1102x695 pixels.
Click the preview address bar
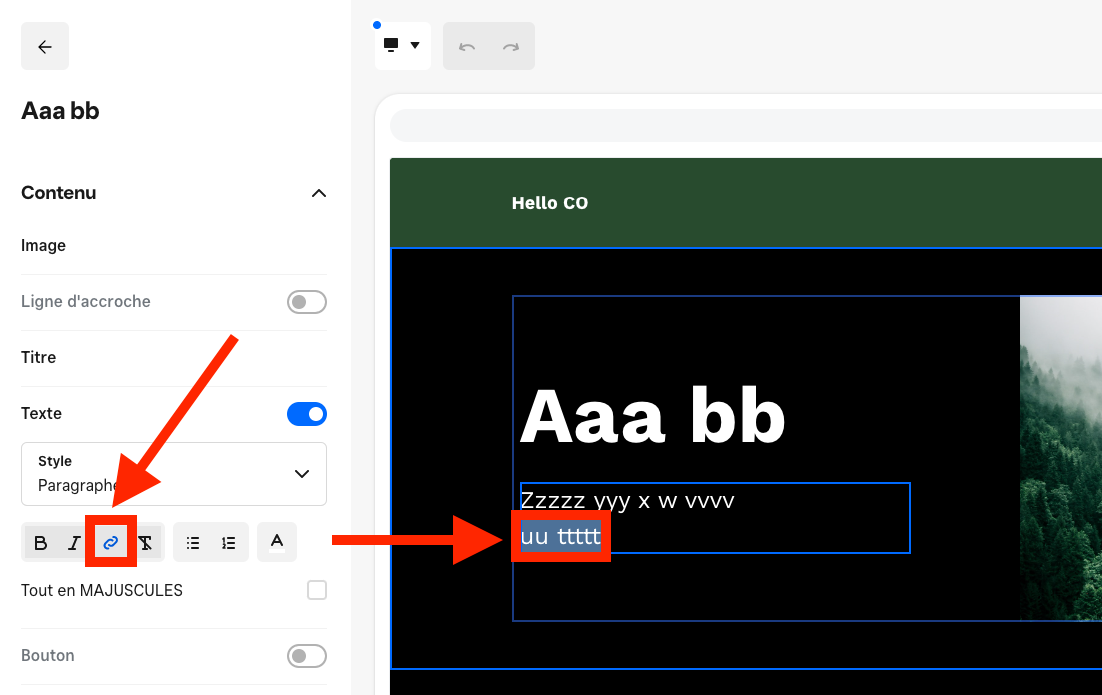point(746,126)
